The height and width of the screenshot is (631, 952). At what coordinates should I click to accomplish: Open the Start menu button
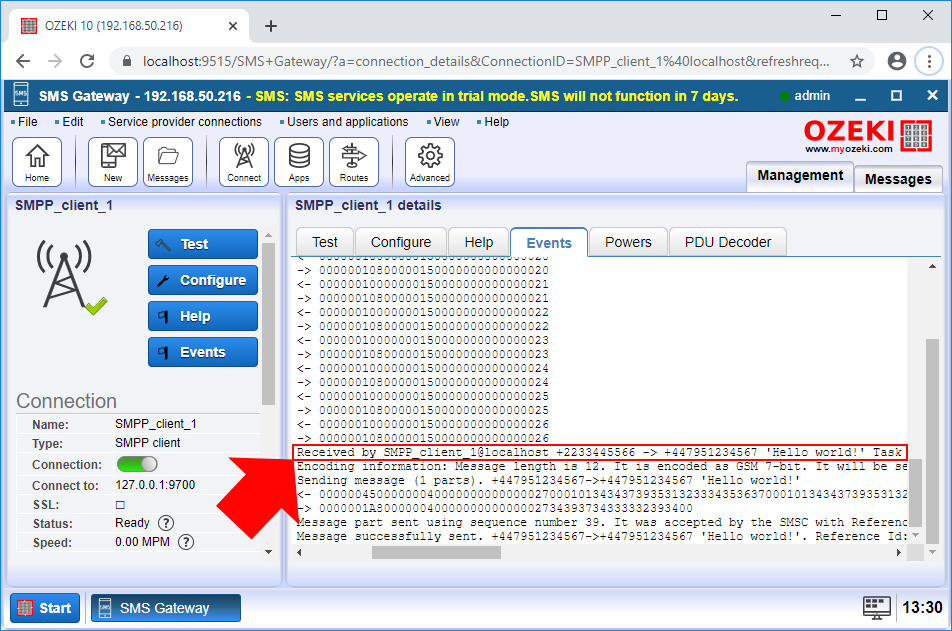coord(45,608)
